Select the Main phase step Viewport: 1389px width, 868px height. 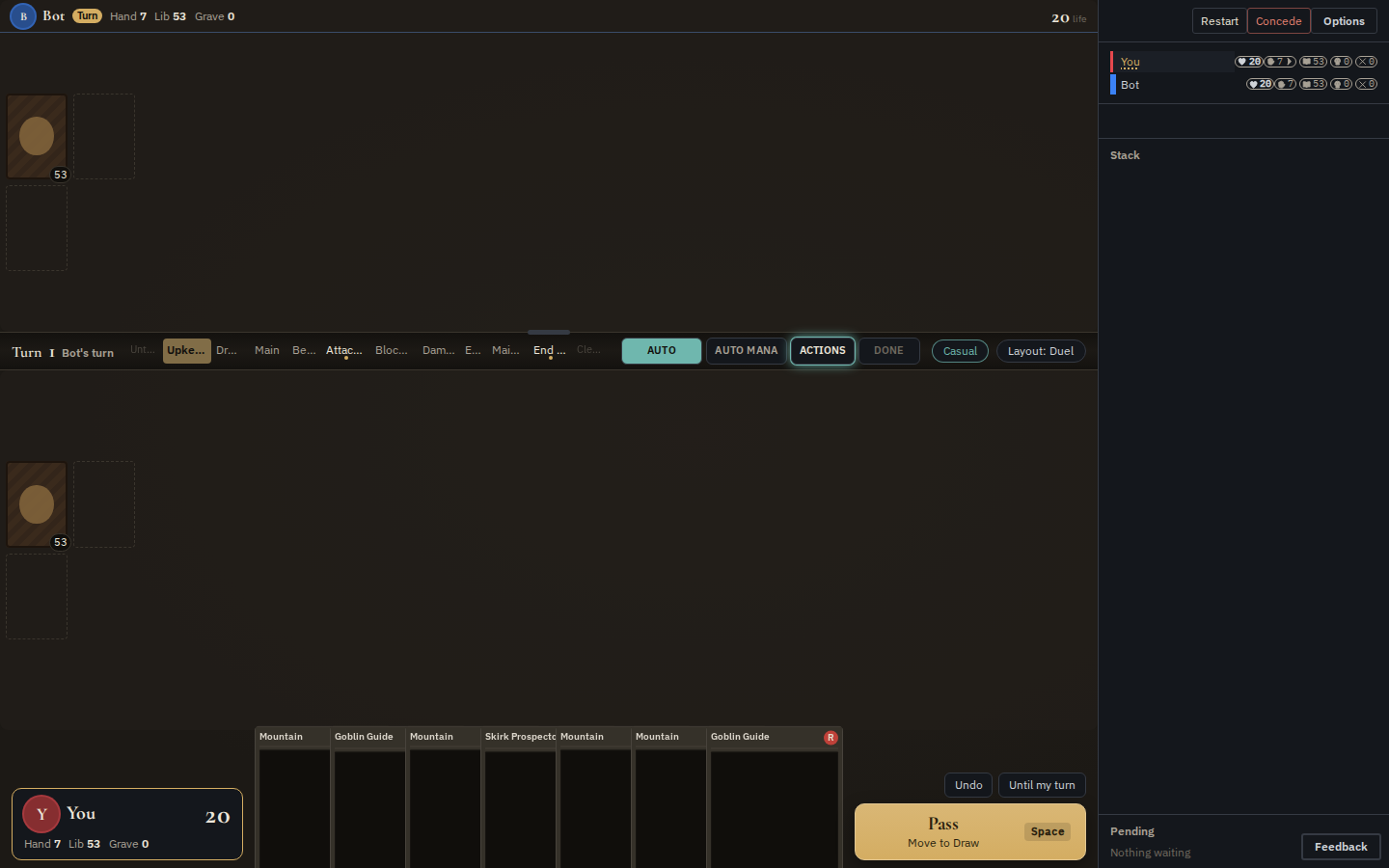[x=267, y=351]
